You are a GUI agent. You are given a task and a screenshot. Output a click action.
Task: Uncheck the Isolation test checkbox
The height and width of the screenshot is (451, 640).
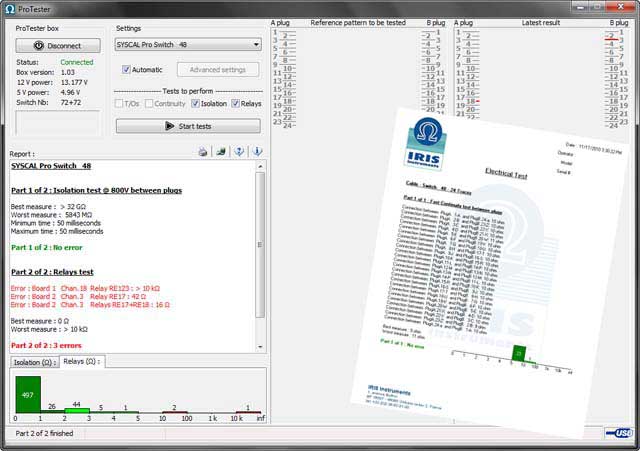click(x=196, y=104)
